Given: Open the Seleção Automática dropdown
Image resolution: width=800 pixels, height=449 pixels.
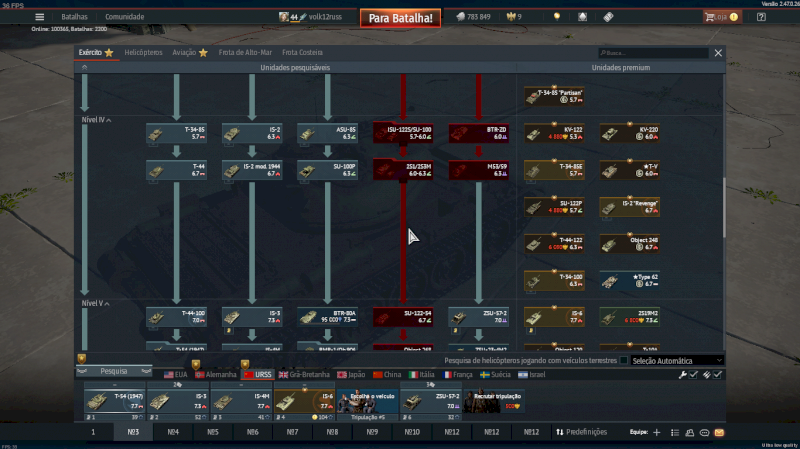Looking at the screenshot, I should coord(676,360).
